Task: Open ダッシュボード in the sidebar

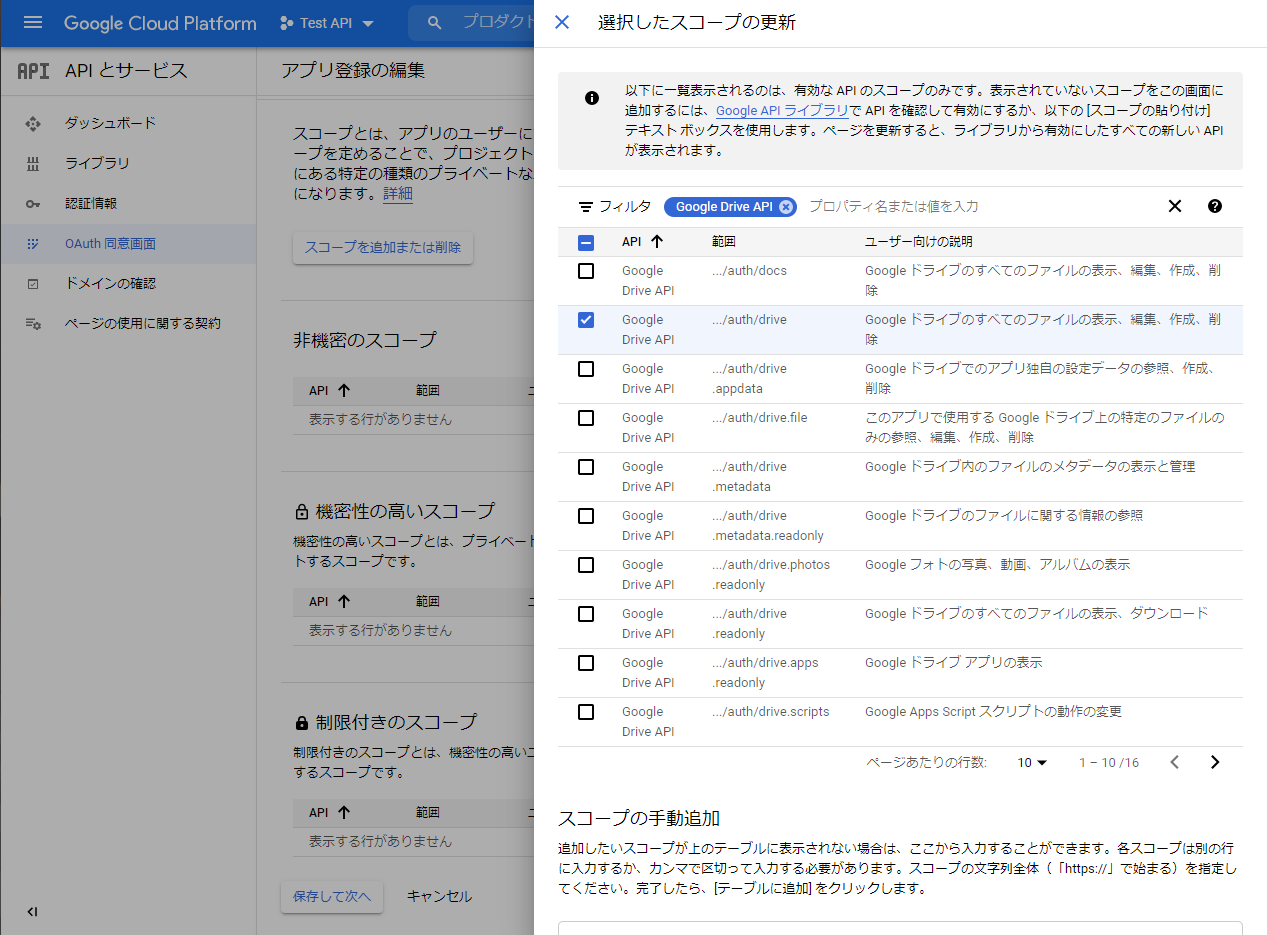Action: coord(128,123)
